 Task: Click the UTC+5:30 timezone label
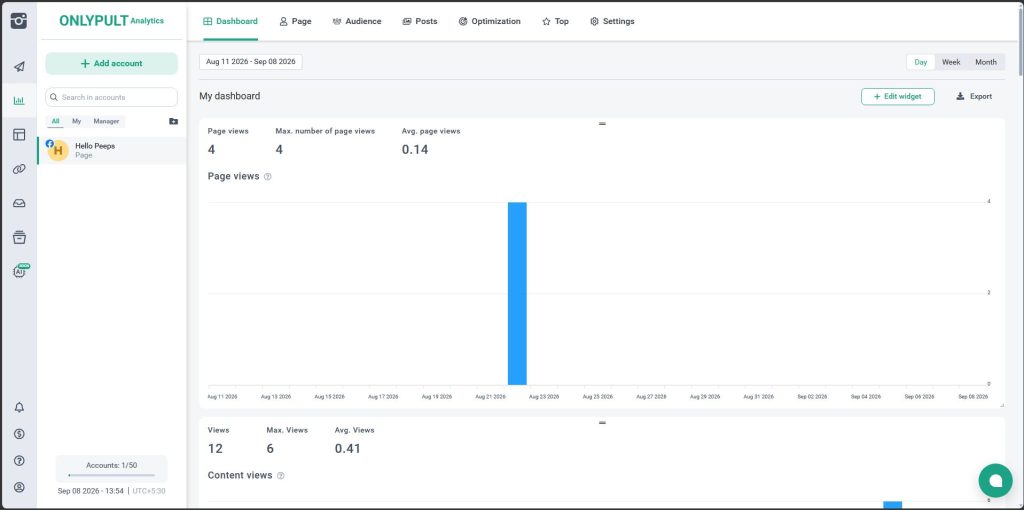pyautogui.click(x=149, y=491)
